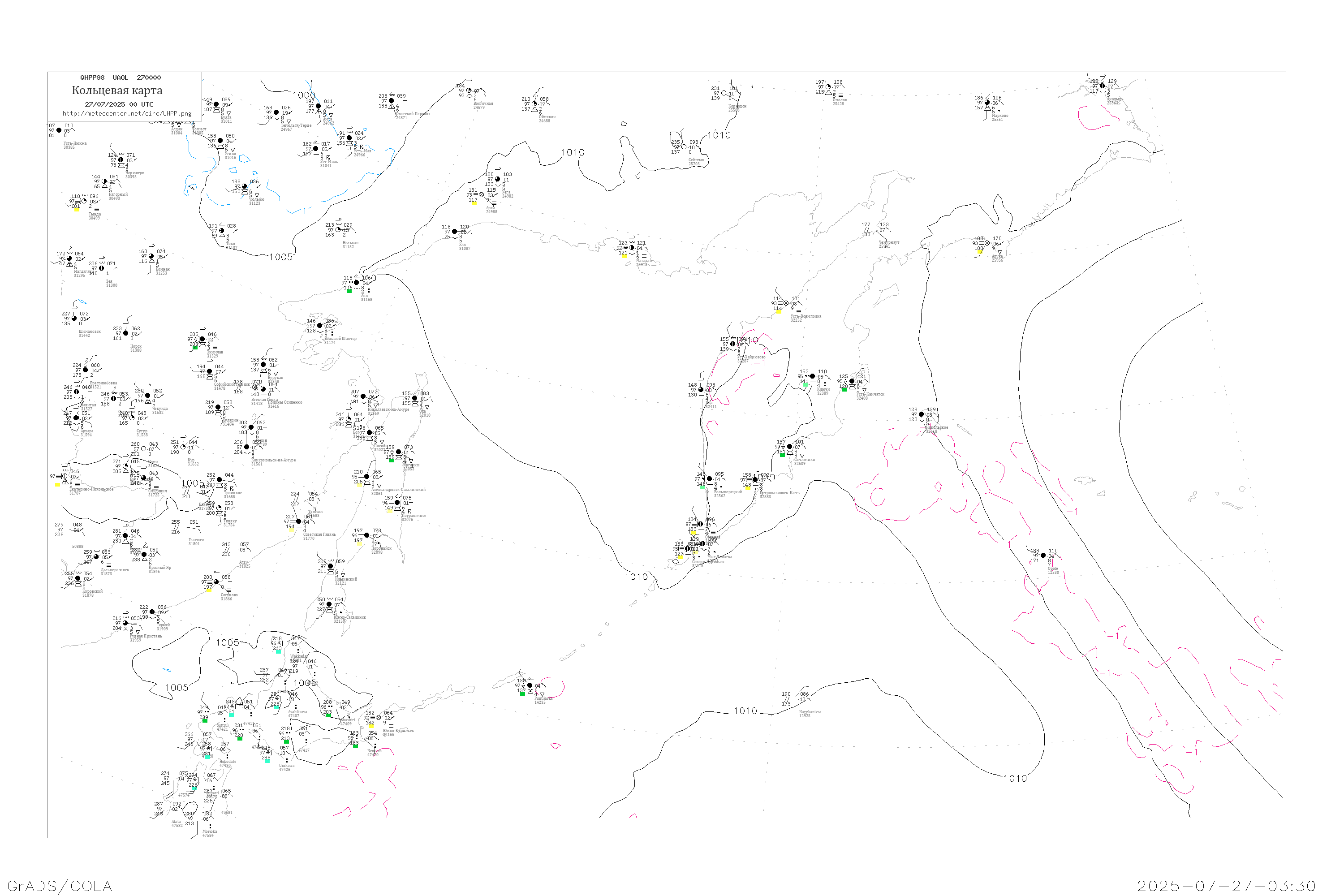Click the Усть-Камчатск station filled circle

point(852,381)
